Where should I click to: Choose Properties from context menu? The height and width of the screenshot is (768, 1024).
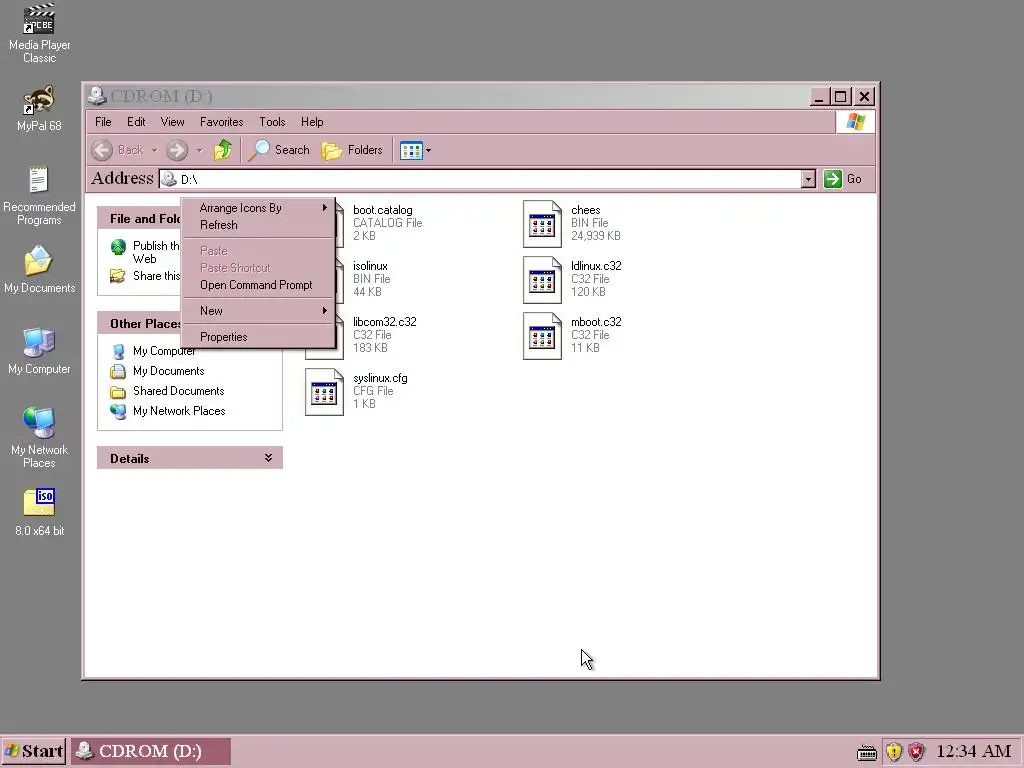click(259, 337)
